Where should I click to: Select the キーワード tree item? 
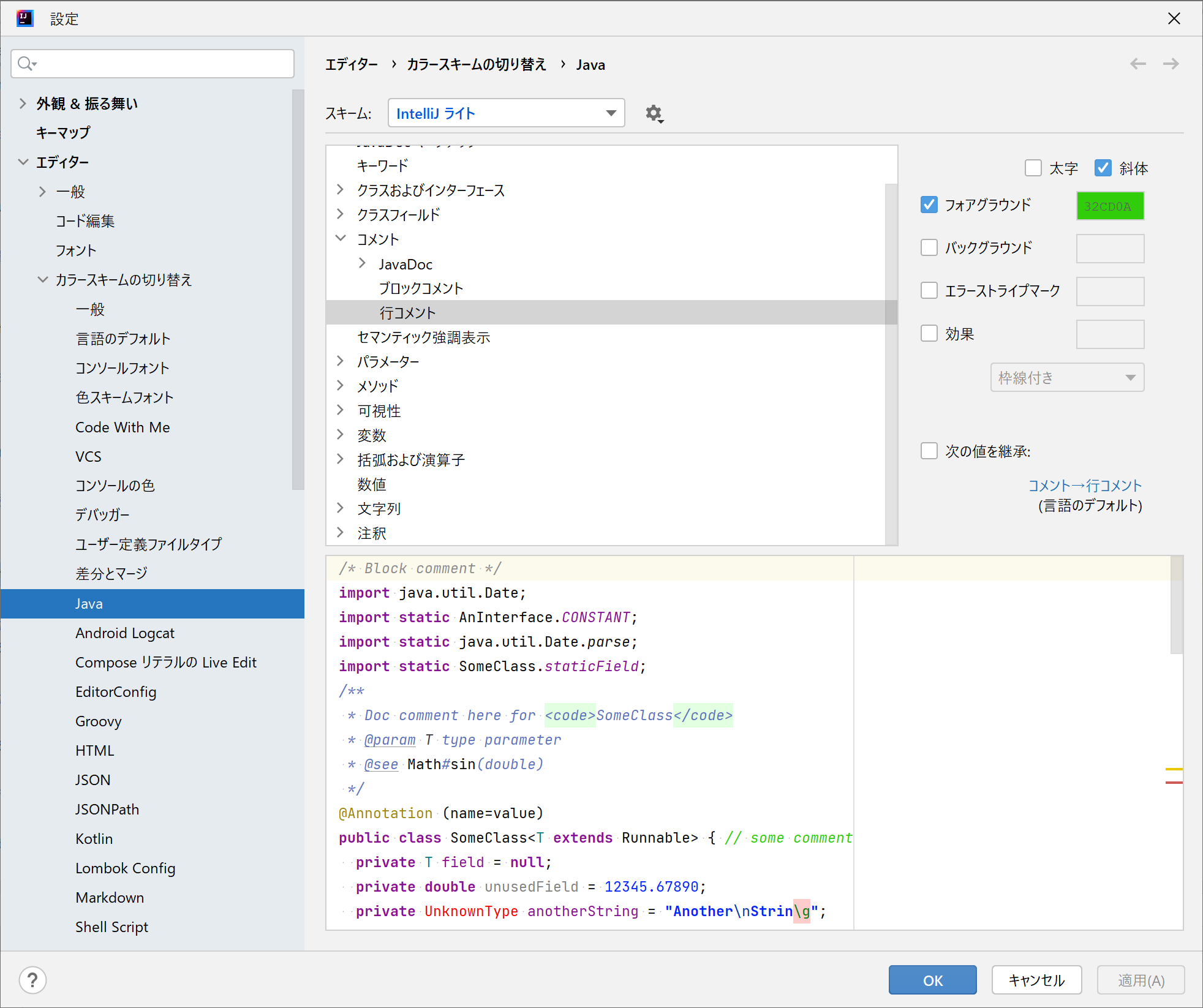pos(382,165)
